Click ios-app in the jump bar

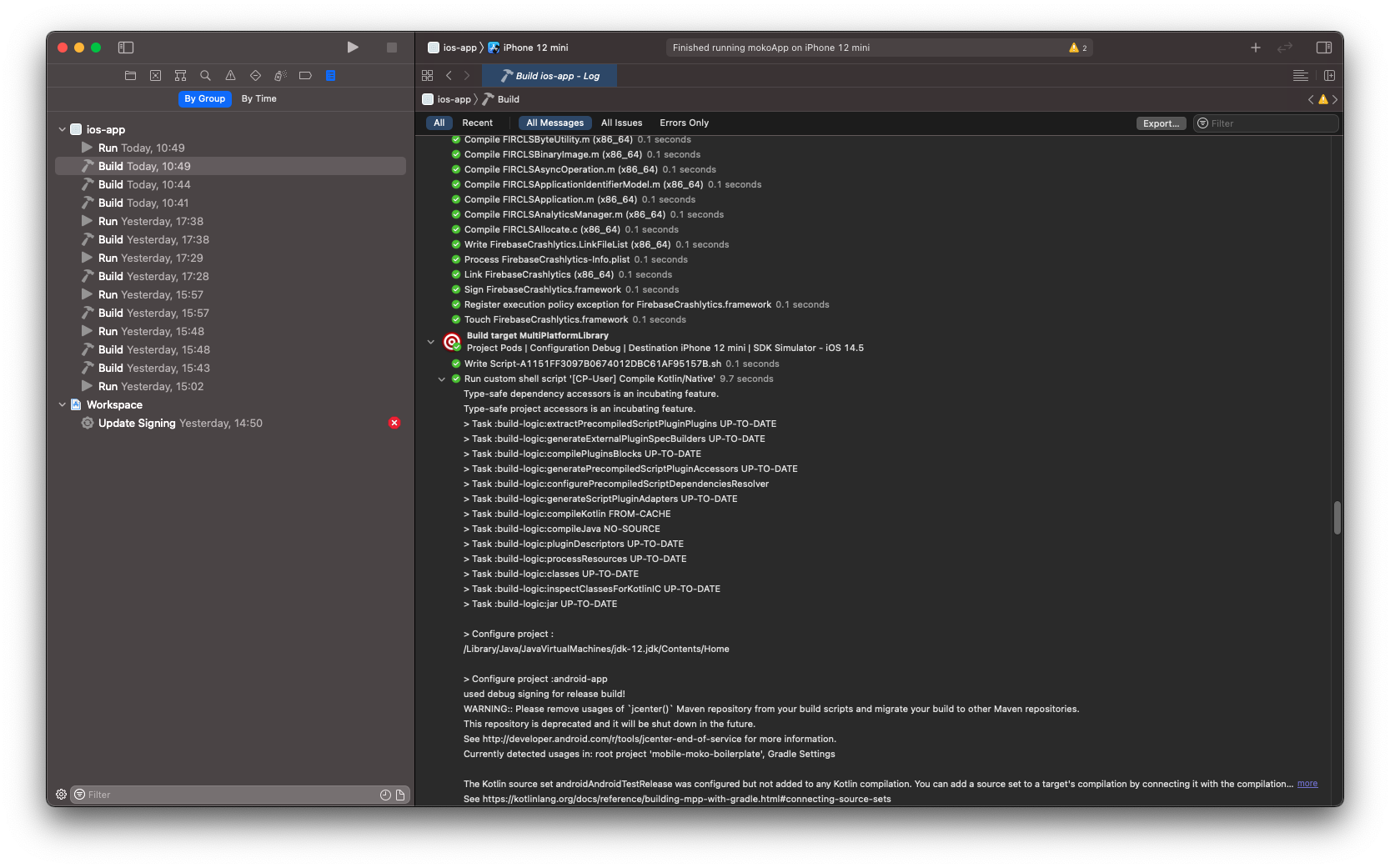[447, 99]
